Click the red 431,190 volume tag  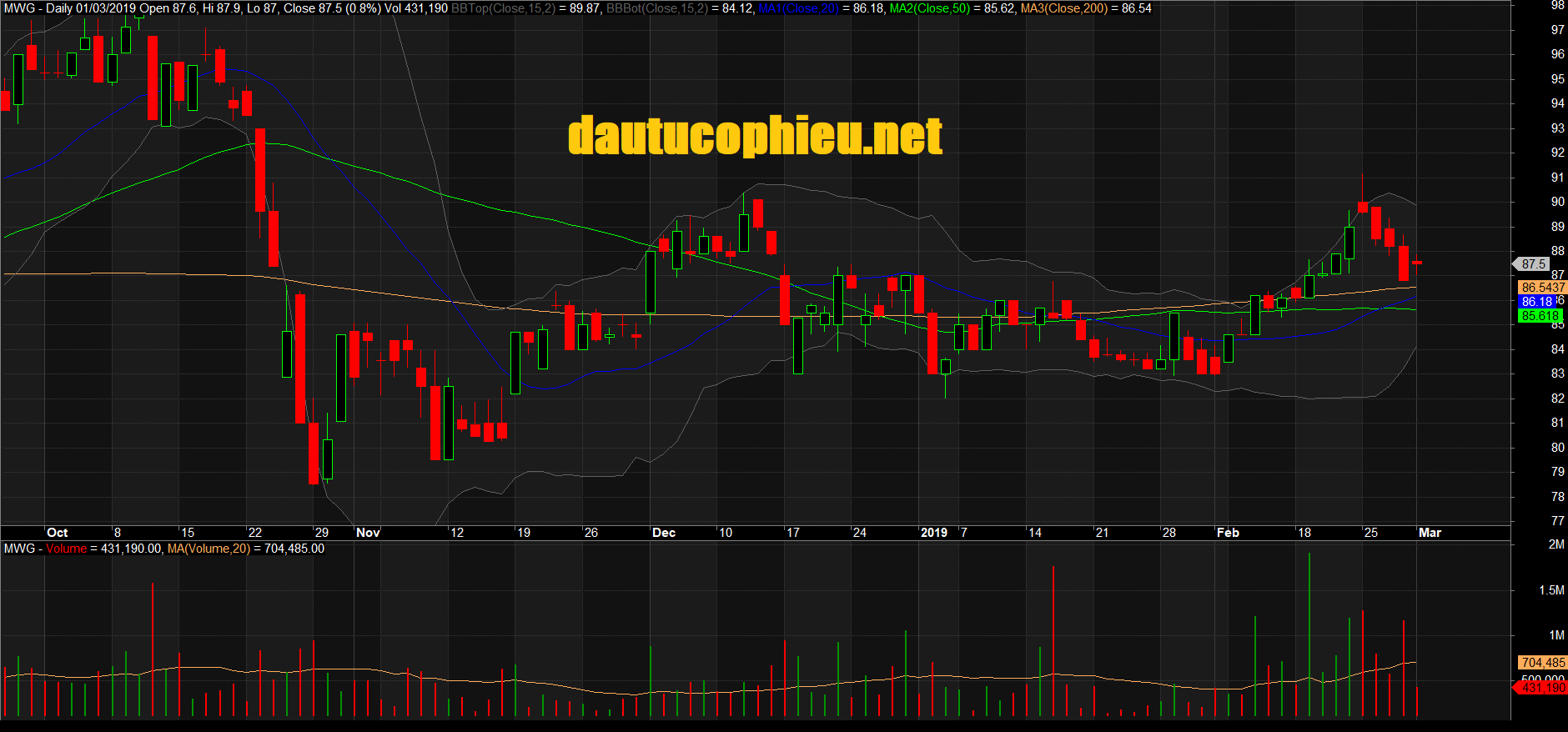(x=1542, y=688)
